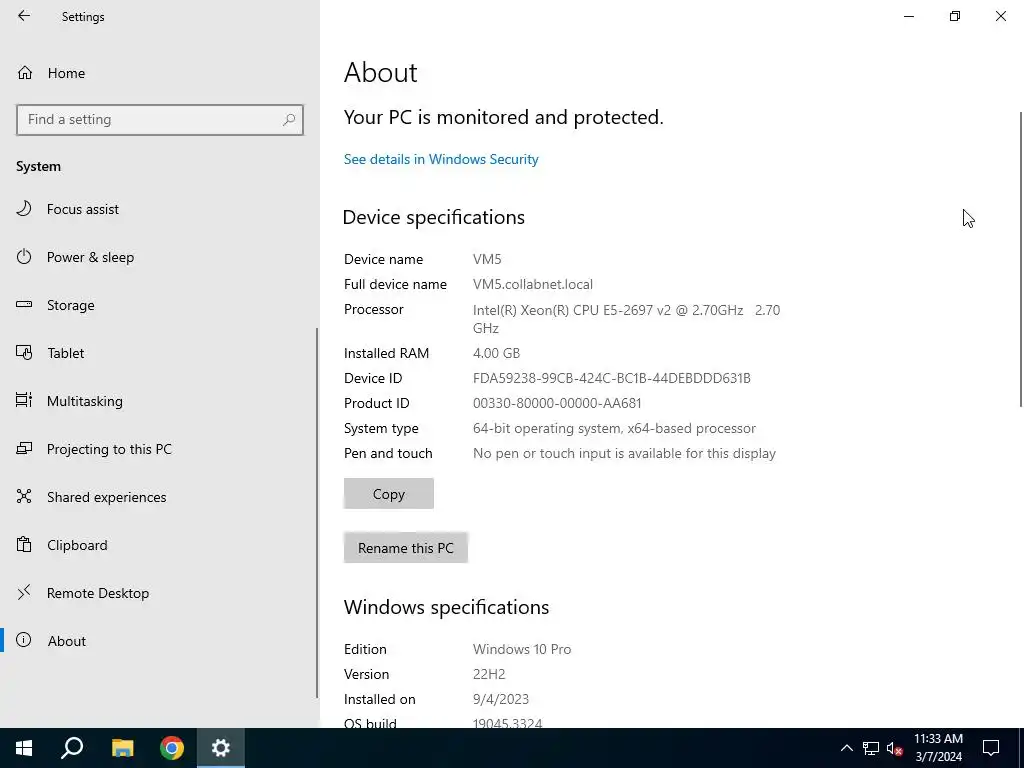Image resolution: width=1024 pixels, height=768 pixels.
Task: Open the Windows Start menu
Action: tap(24, 748)
